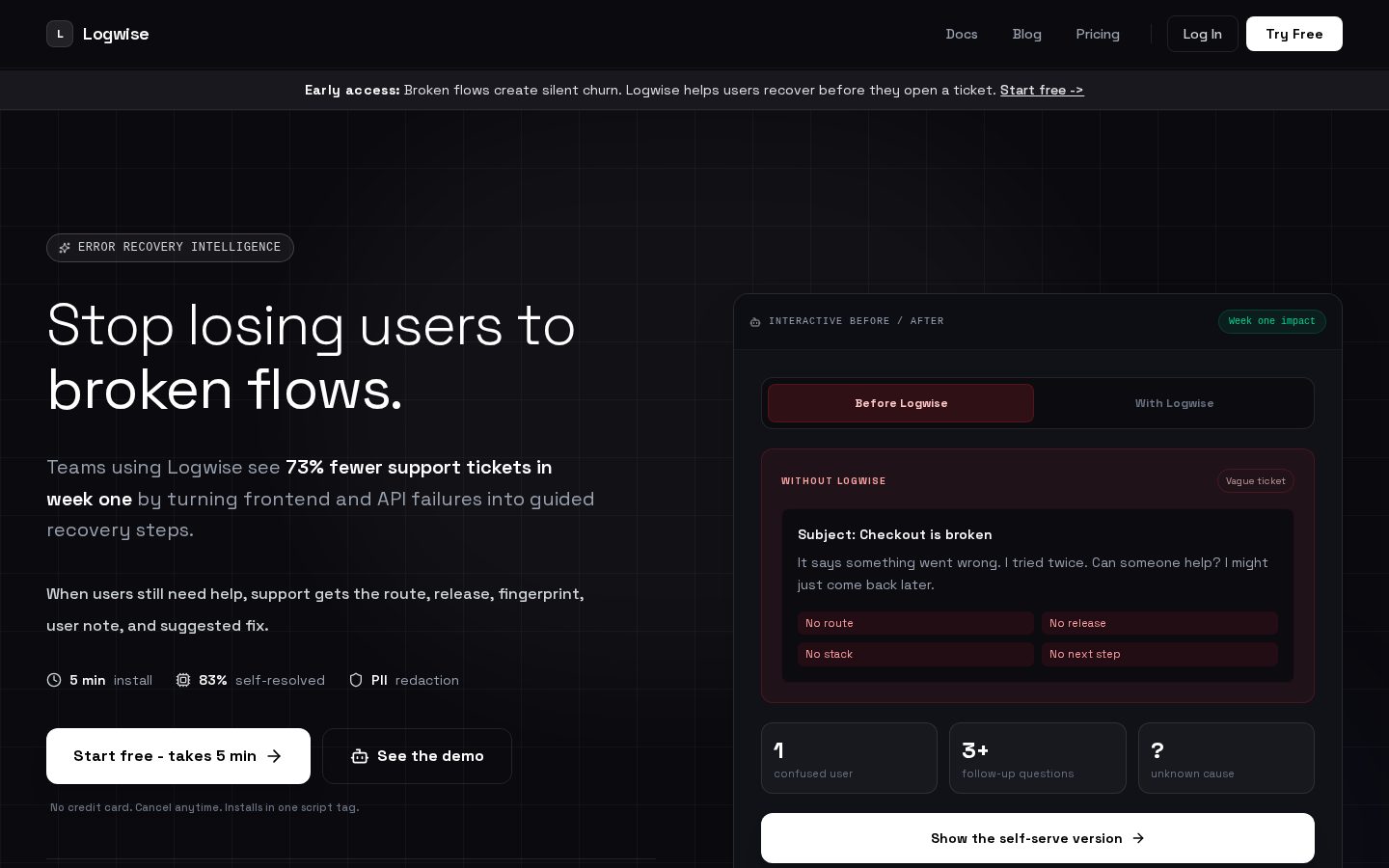Click the Try Free button
The width and height of the screenshot is (1389, 868).
click(1294, 34)
